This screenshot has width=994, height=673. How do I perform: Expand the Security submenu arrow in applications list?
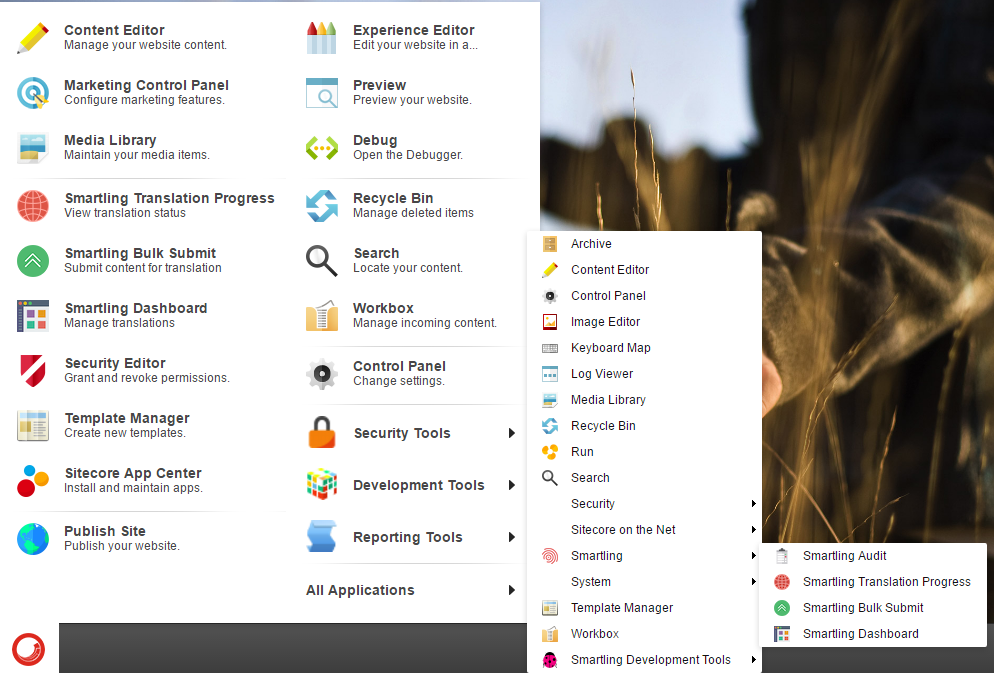click(753, 503)
